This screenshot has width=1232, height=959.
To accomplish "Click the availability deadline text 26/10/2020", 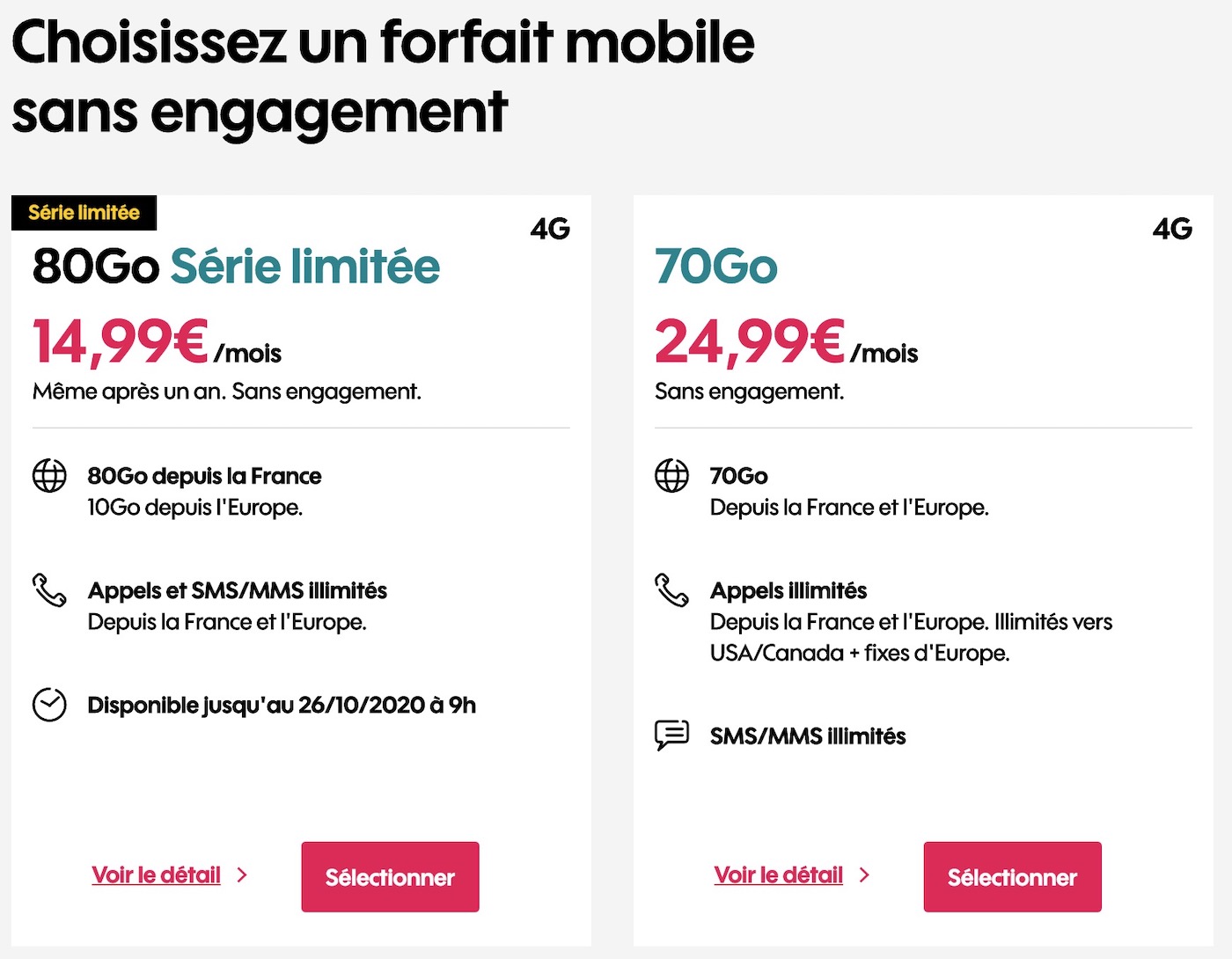I will click(362, 705).
